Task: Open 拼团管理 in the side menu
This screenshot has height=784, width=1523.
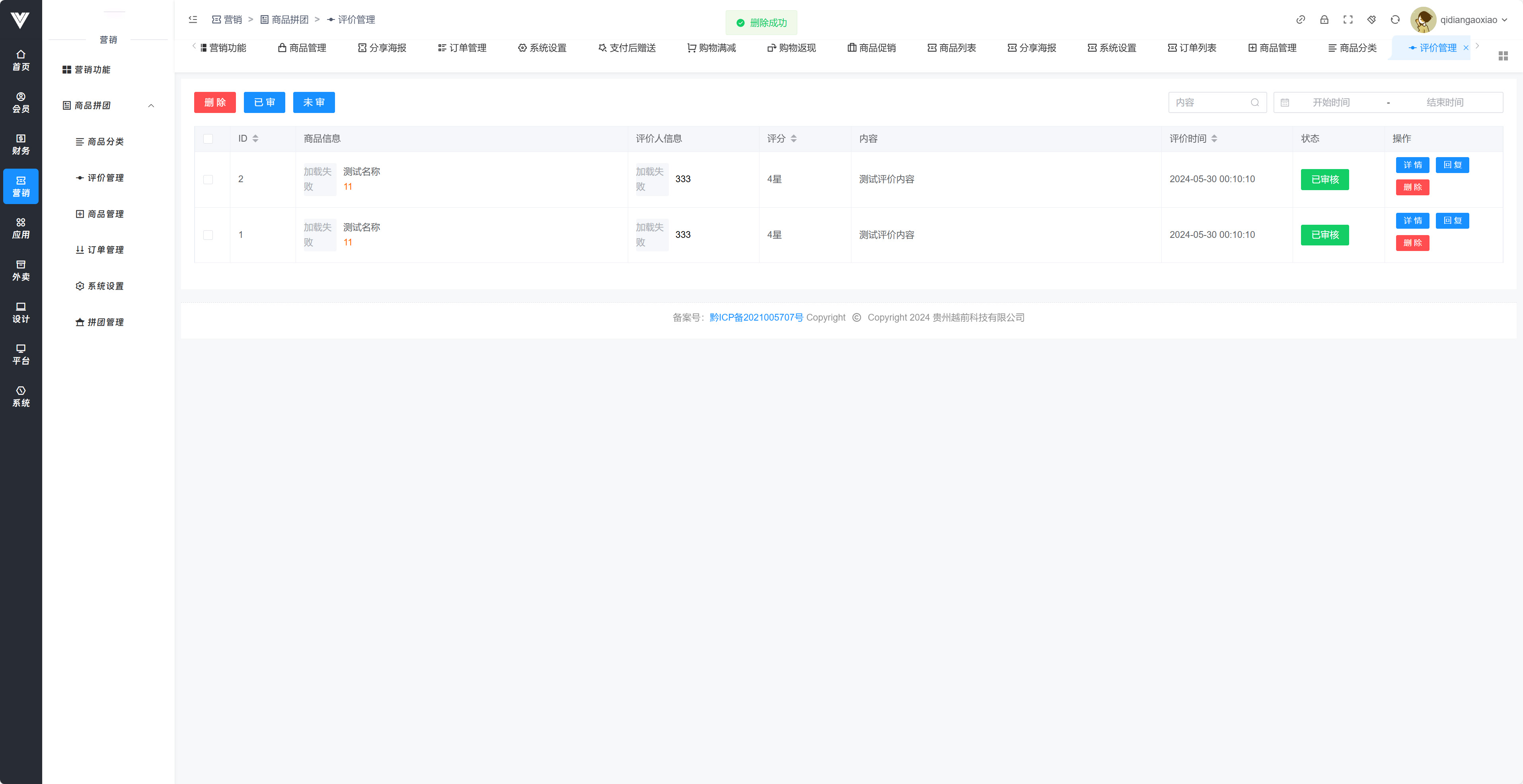Action: (105, 322)
